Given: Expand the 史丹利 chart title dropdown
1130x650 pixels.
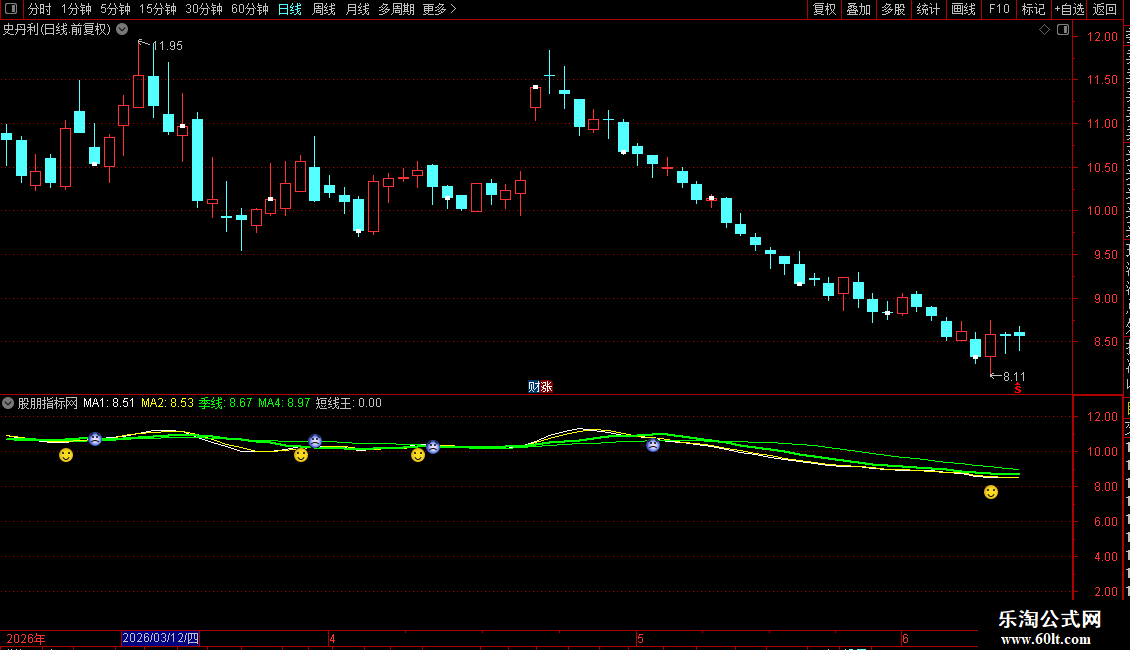Looking at the screenshot, I should [123, 29].
